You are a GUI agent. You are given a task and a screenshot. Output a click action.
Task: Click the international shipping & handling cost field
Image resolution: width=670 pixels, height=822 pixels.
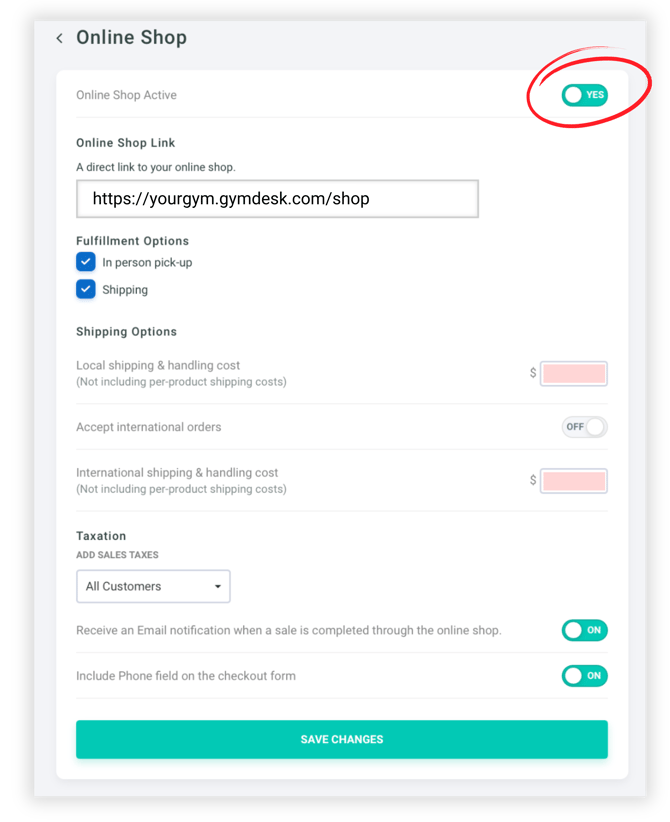[x=574, y=481]
